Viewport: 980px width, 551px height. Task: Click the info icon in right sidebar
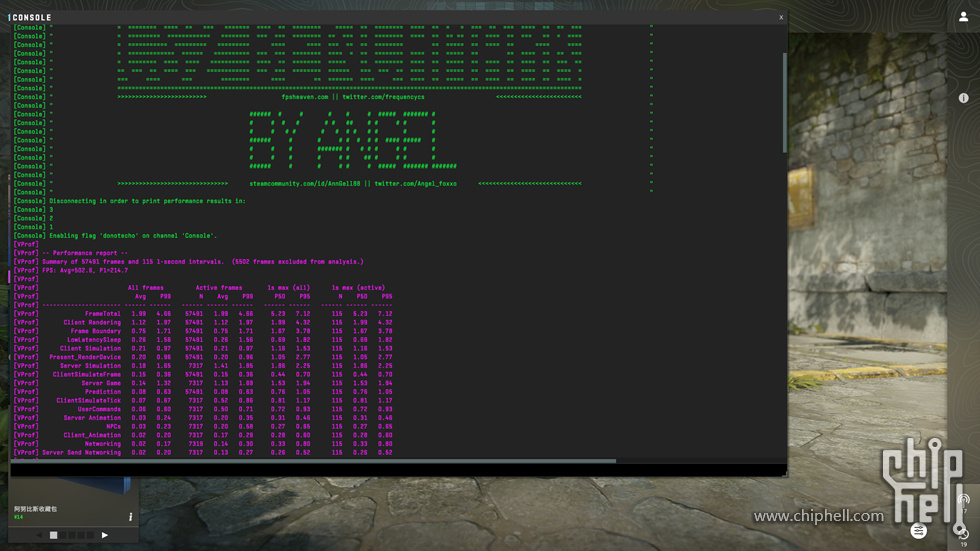[963, 98]
